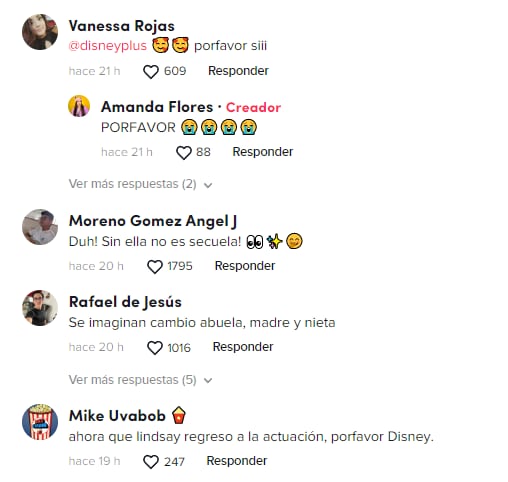Like Rafael de Jesús's comment
This screenshot has height=482, width=508.
click(x=155, y=348)
